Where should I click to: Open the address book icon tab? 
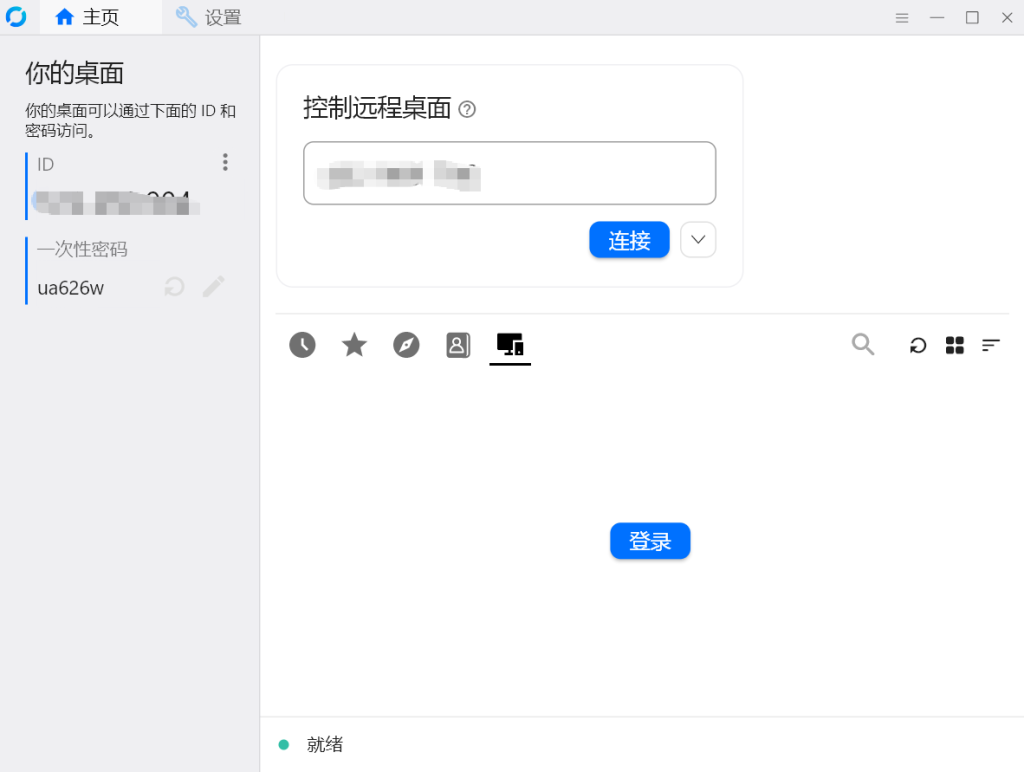coord(458,345)
